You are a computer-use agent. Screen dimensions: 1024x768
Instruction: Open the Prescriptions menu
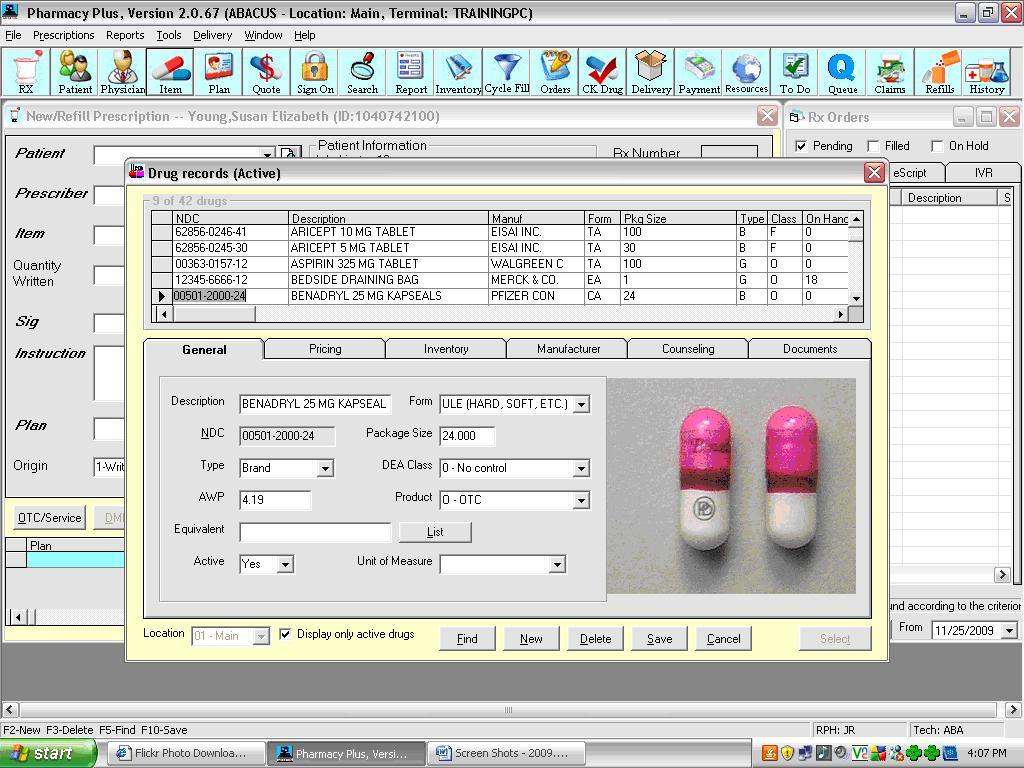tap(63, 35)
